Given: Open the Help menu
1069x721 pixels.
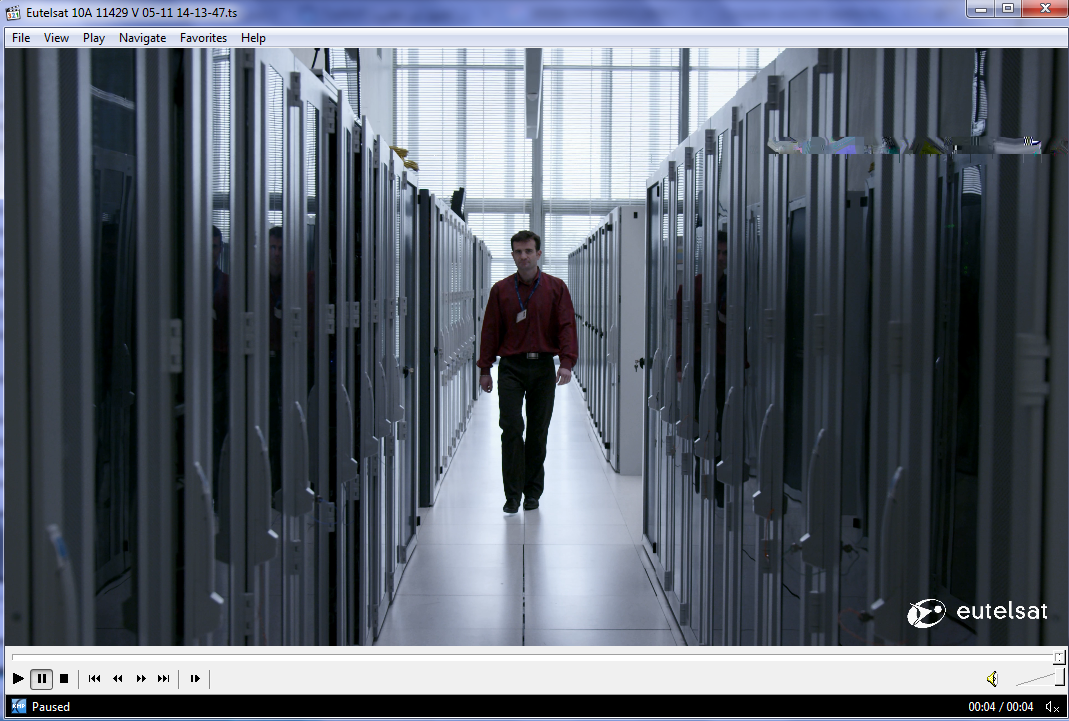Looking at the screenshot, I should (253, 38).
